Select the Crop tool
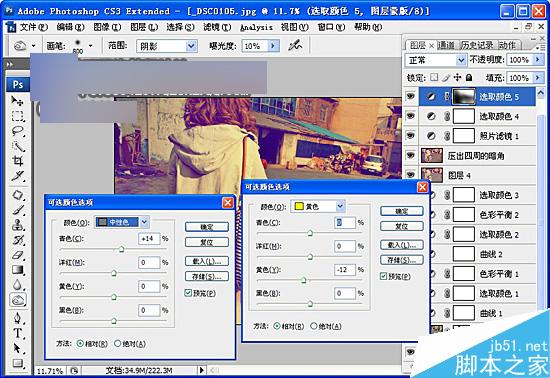This screenshot has width=550, height=378. [x=17, y=161]
